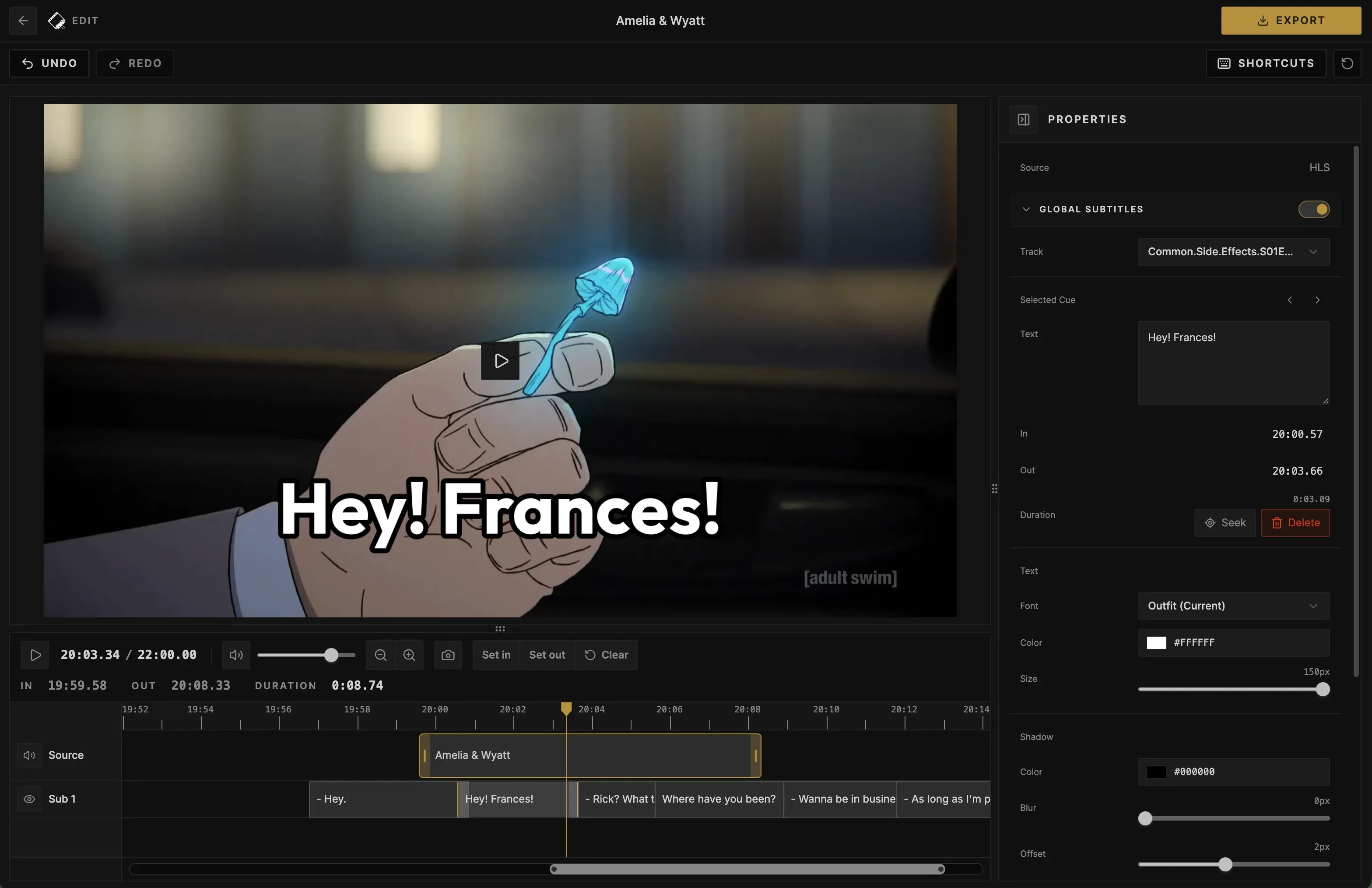Seek to the selected cue
The image size is (1372, 888).
click(1225, 523)
